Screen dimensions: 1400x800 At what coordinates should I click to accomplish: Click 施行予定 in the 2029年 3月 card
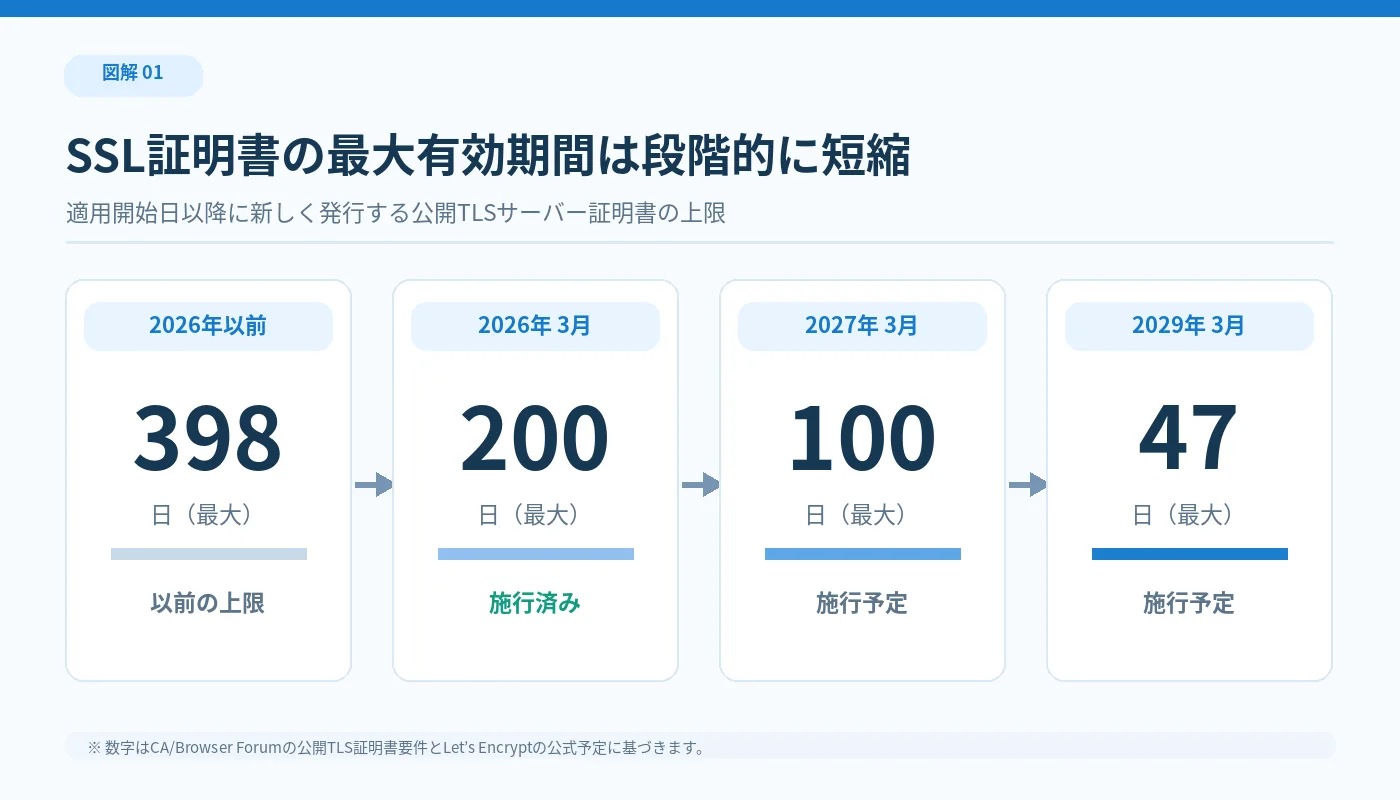coord(1189,603)
